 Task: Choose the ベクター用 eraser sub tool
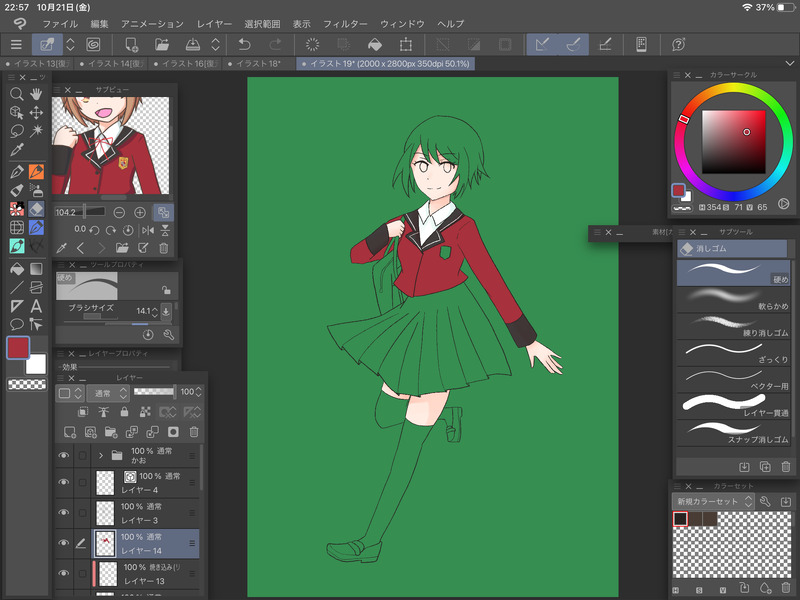[733, 377]
